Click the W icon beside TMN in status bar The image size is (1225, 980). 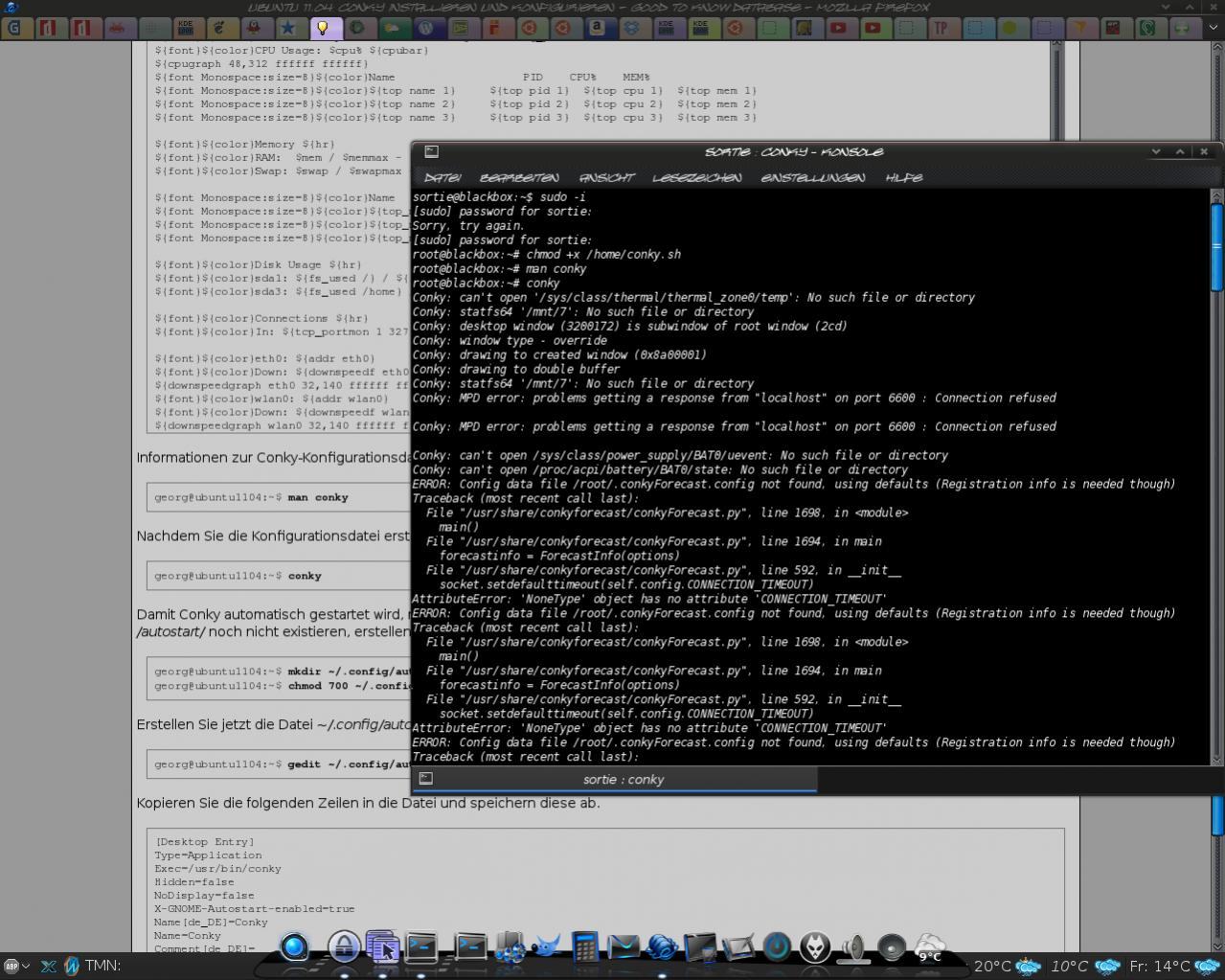click(71, 966)
